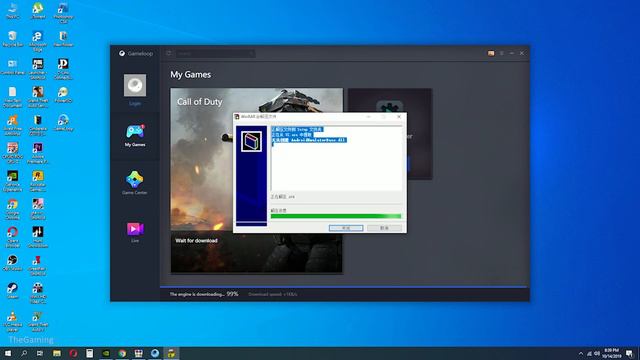Open the Game Center sidebar icon
The width and height of the screenshot is (640, 360).
tap(135, 183)
